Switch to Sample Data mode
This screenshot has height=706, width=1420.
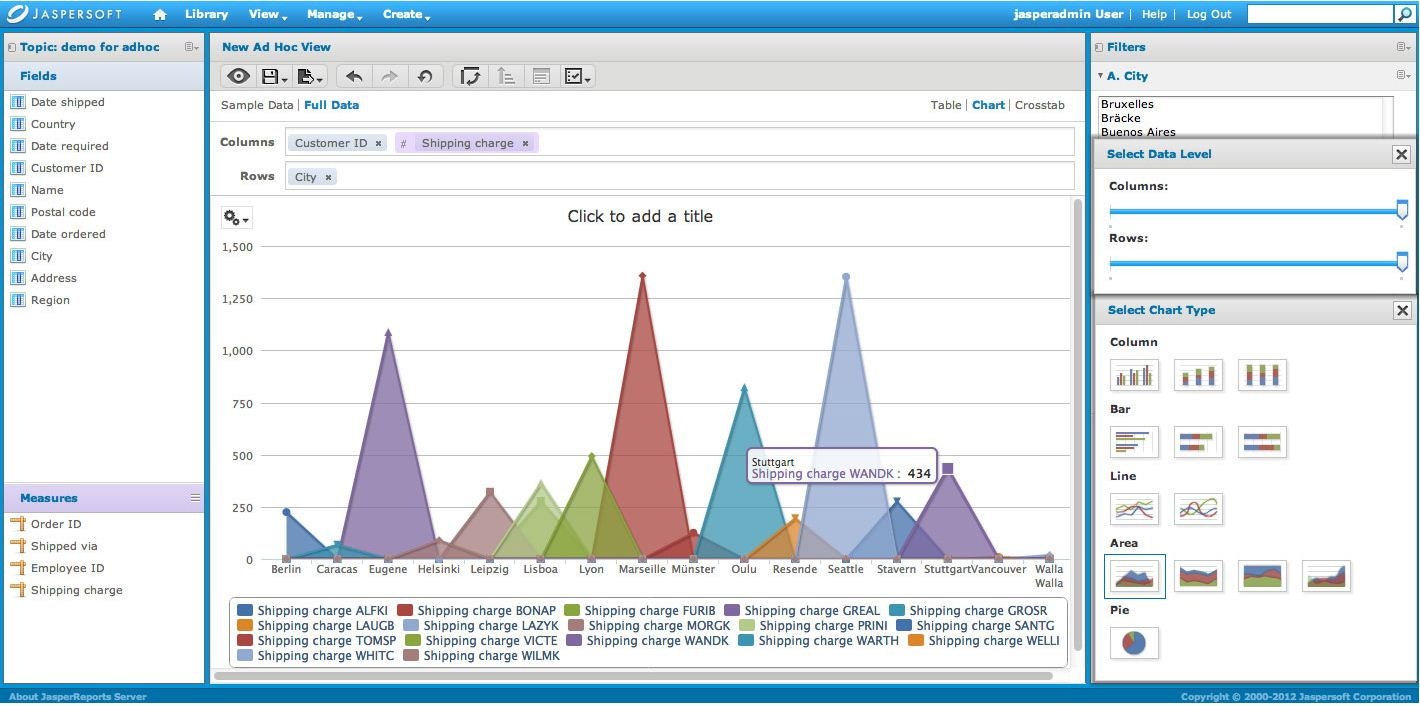click(257, 105)
